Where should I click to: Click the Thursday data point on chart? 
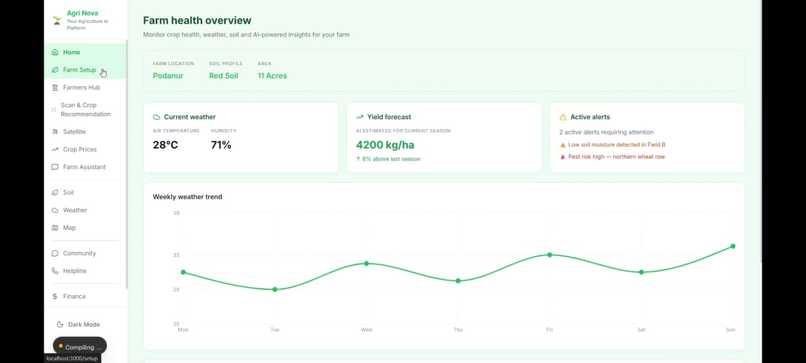click(x=458, y=281)
